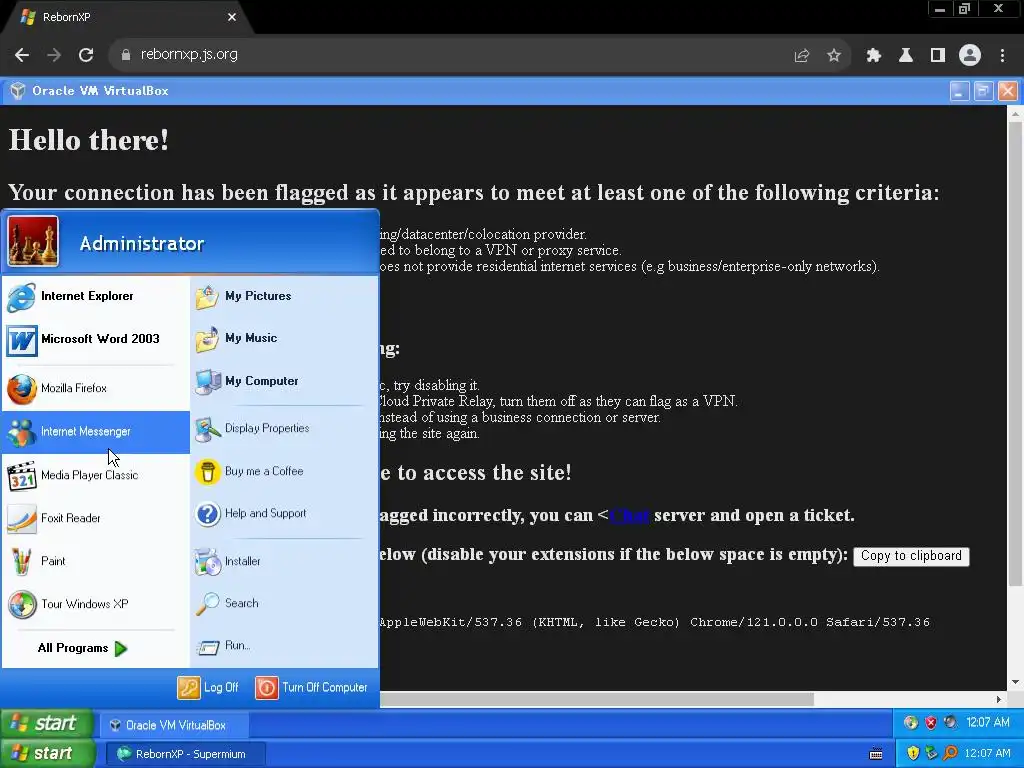Viewport: 1024px width, 768px height.
Task: Click Buy me a Coffee entry
Action: point(283,472)
